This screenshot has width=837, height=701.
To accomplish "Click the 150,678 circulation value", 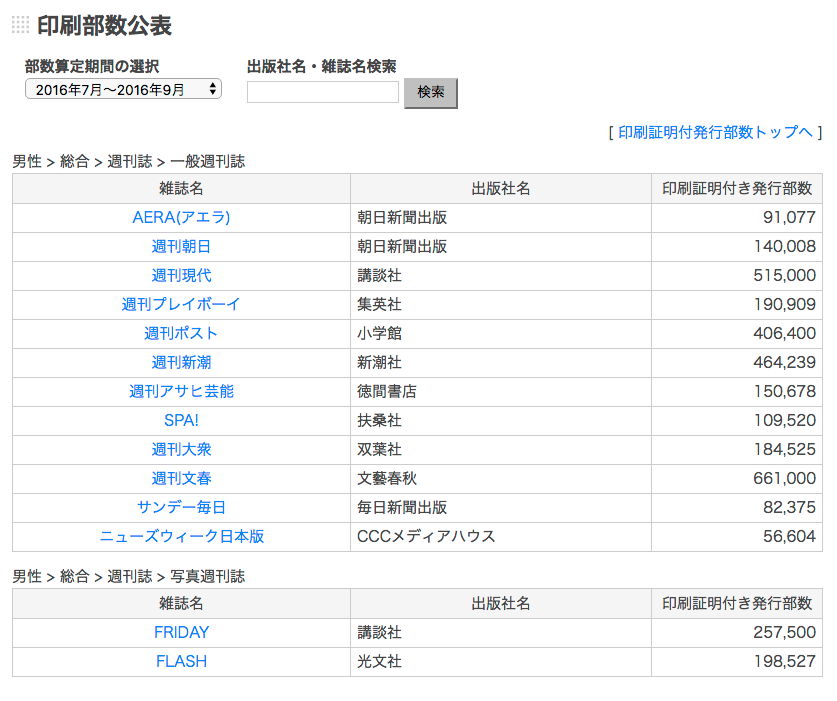I will [x=785, y=391].
